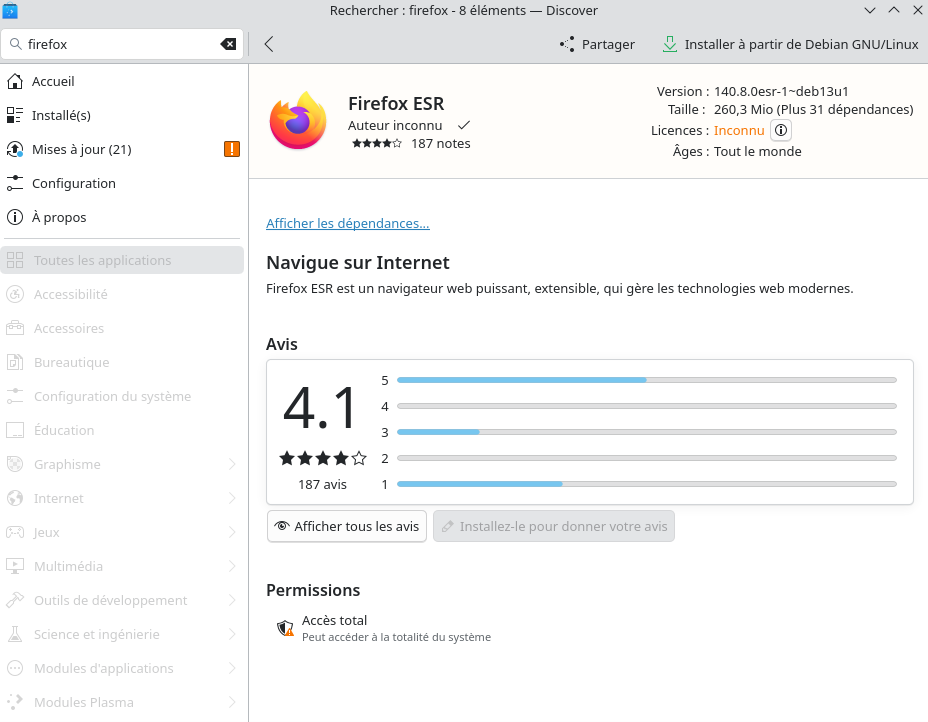The width and height of the screenshot is (928, 722).
Task: Clear the firefox search text
Action: [x=228, y=44]
